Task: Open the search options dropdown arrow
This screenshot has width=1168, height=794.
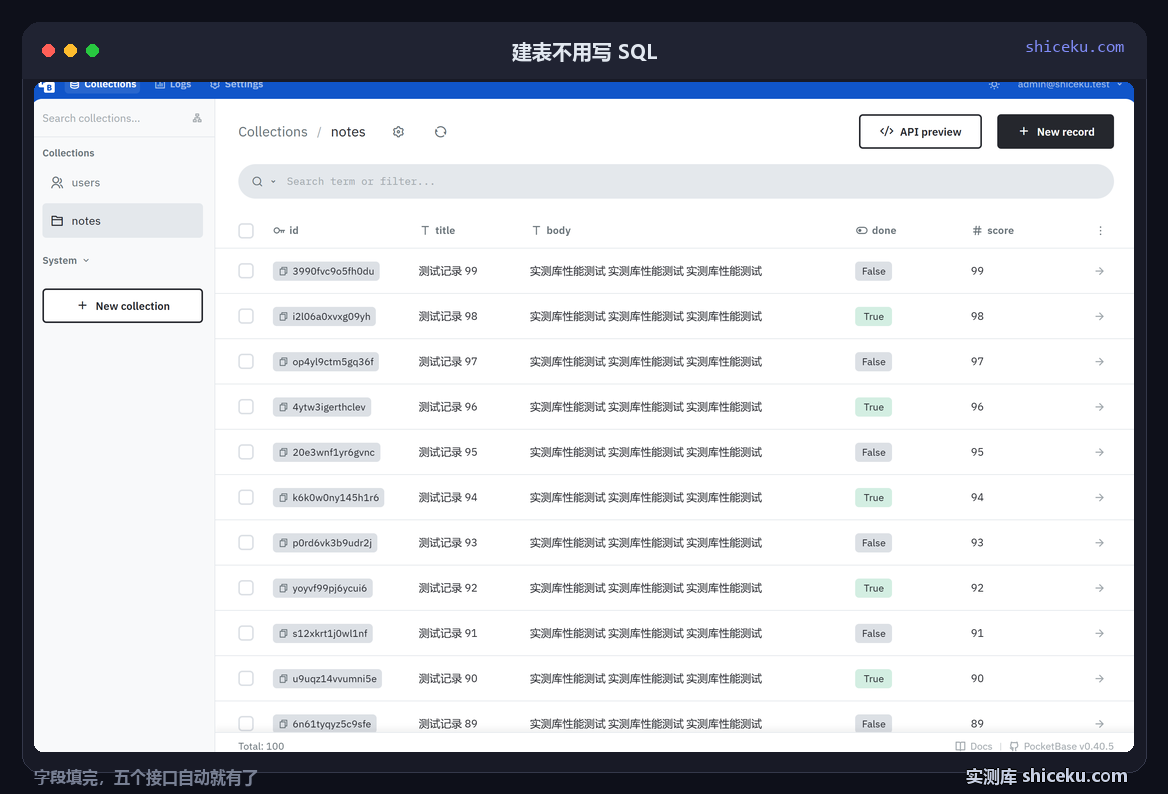Action: coord(273,182)
